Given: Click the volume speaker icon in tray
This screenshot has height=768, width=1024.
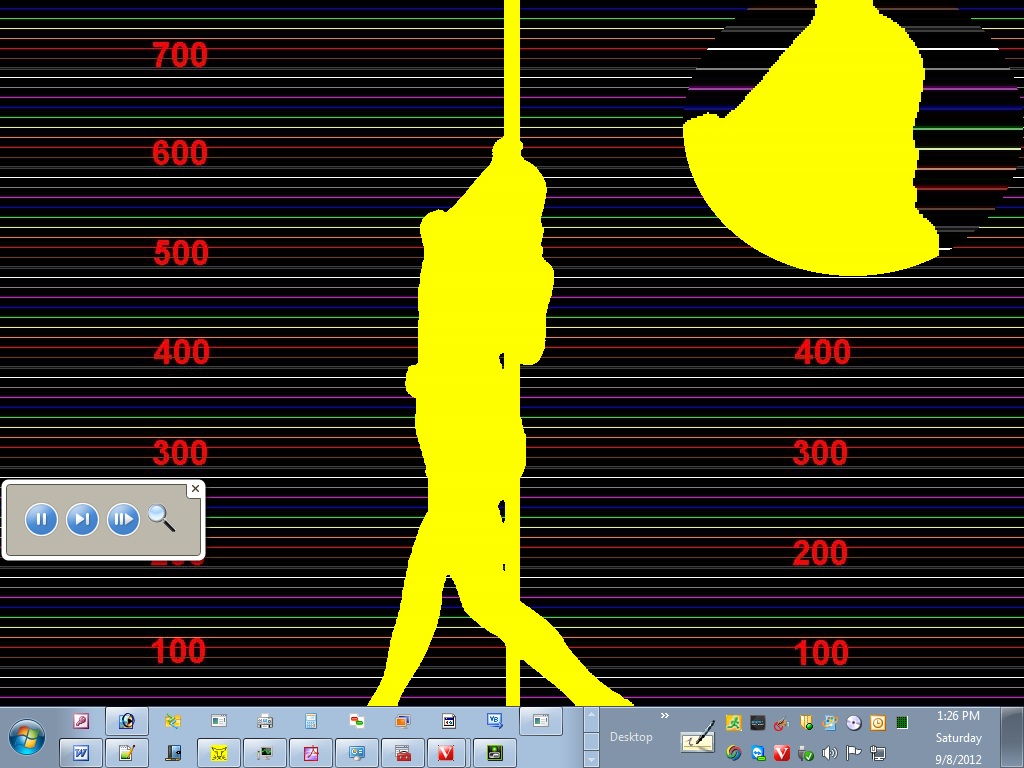Looking at the screenshot, I should (829, 753).
